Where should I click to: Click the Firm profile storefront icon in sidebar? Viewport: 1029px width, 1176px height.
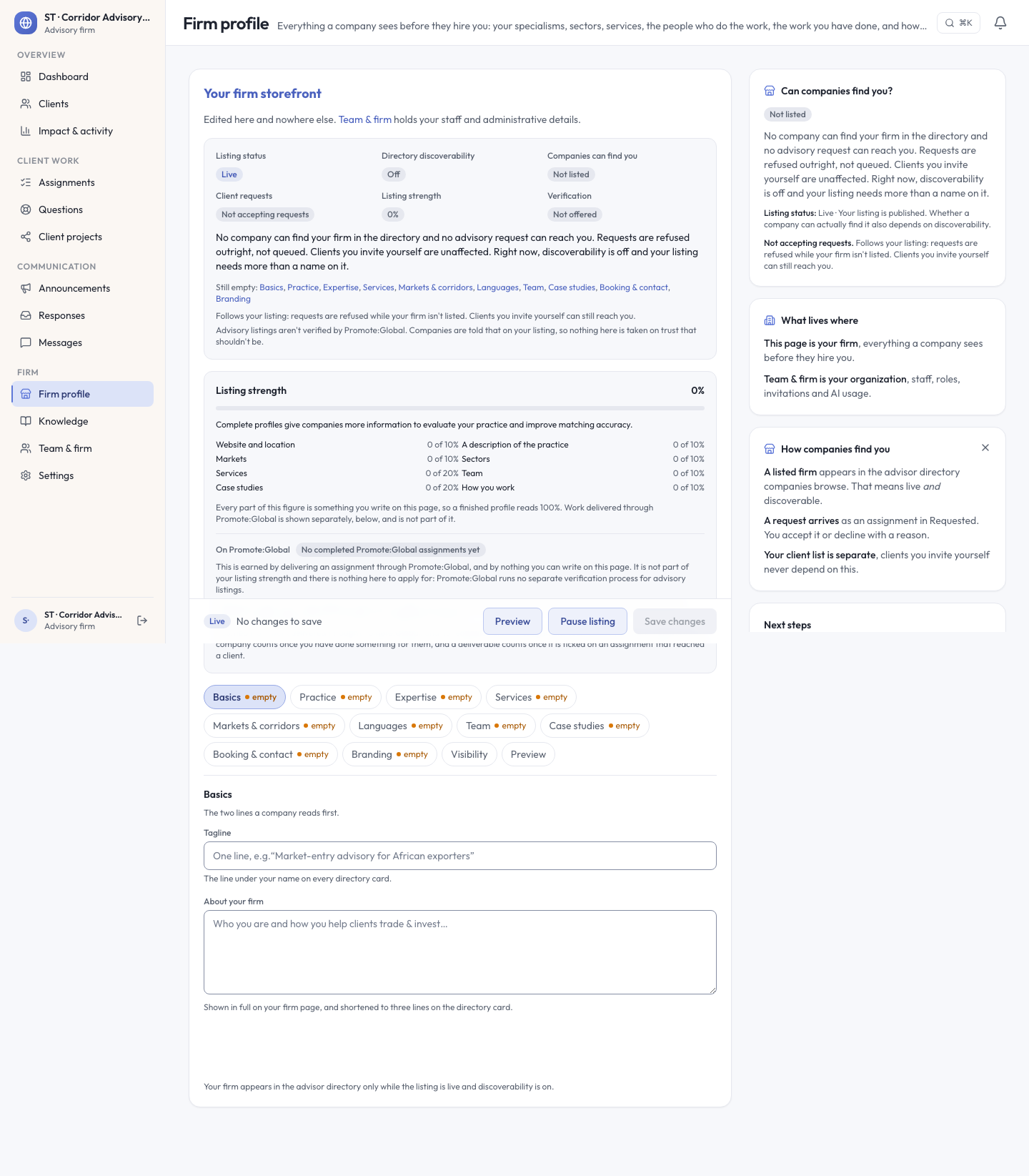tap(26, 394)
